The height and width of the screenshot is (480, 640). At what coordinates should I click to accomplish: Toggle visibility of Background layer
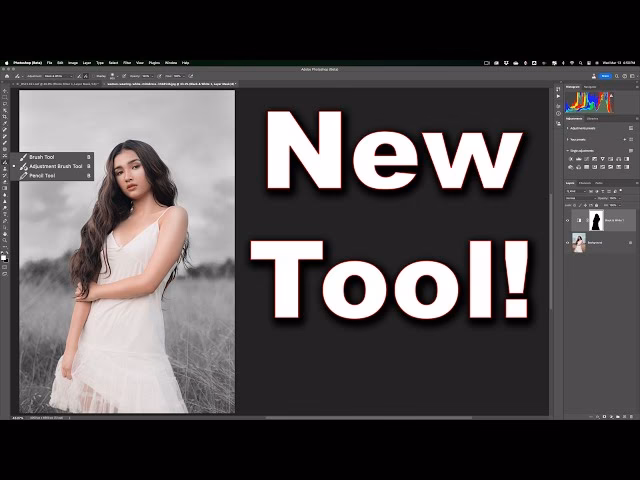tap(567, 243)
